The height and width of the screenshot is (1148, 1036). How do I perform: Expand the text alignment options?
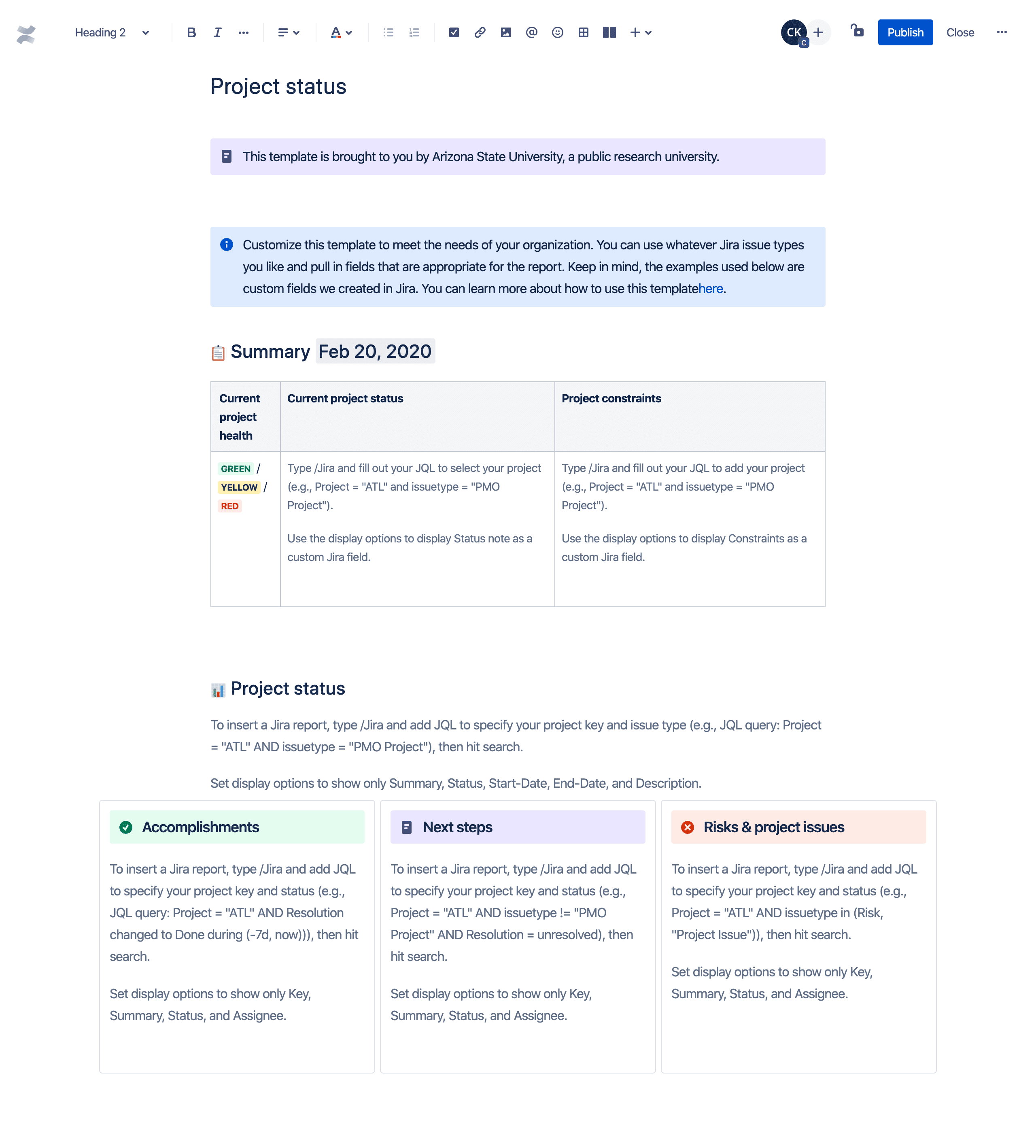pos(289,32)
